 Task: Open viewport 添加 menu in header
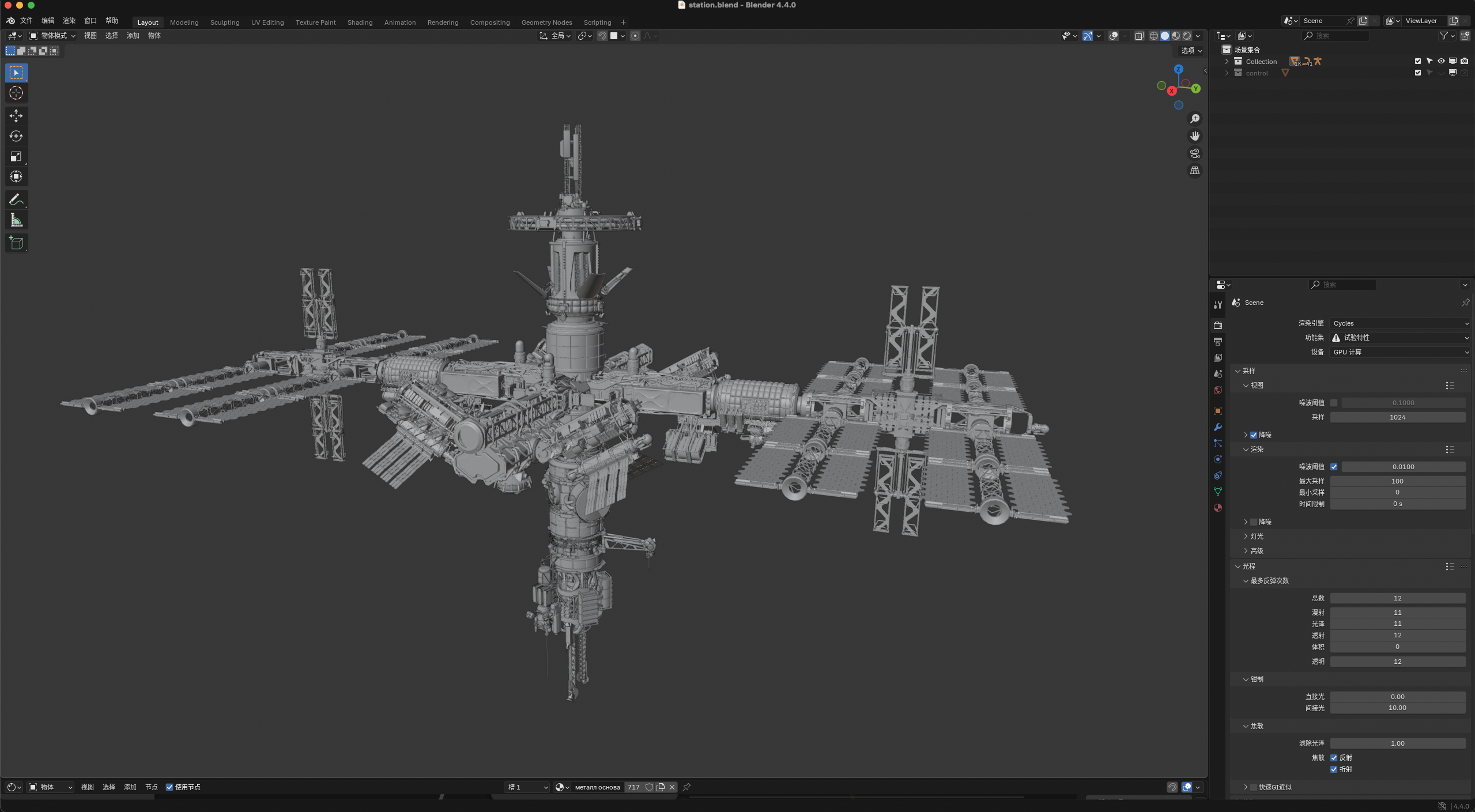pyautogui.click(x=133, y=36)
